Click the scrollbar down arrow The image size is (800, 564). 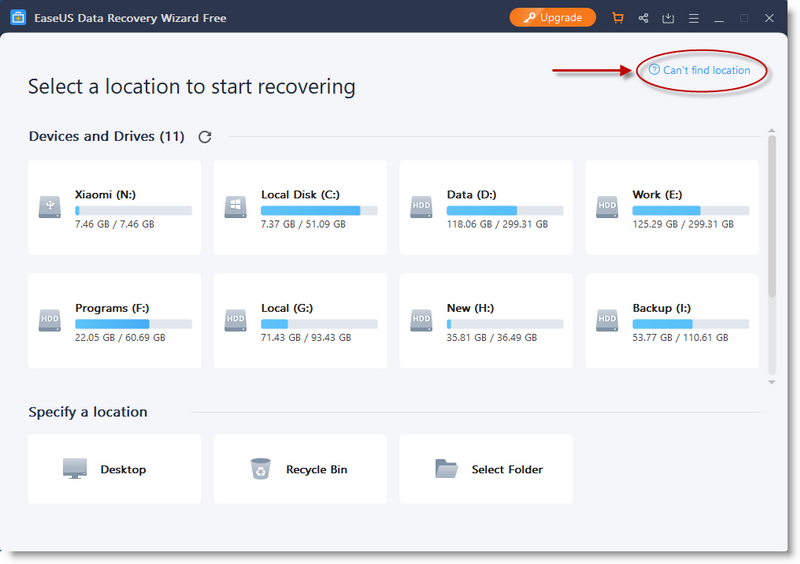[771, 382]
